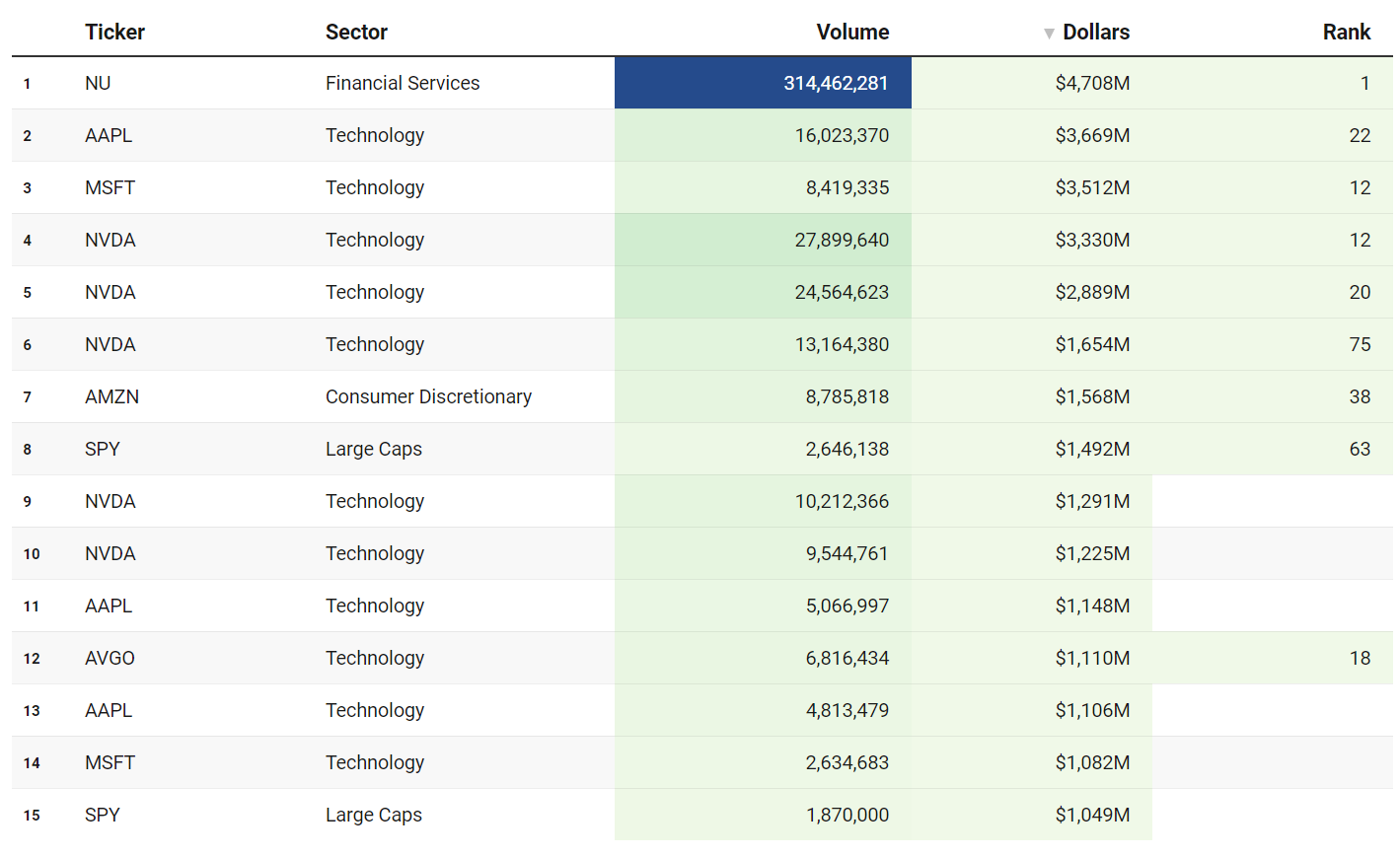The height and width of the screenshot is (857, 1400).
Task: Select MSFT ticker in row 3
Action: tap(110, 188)
